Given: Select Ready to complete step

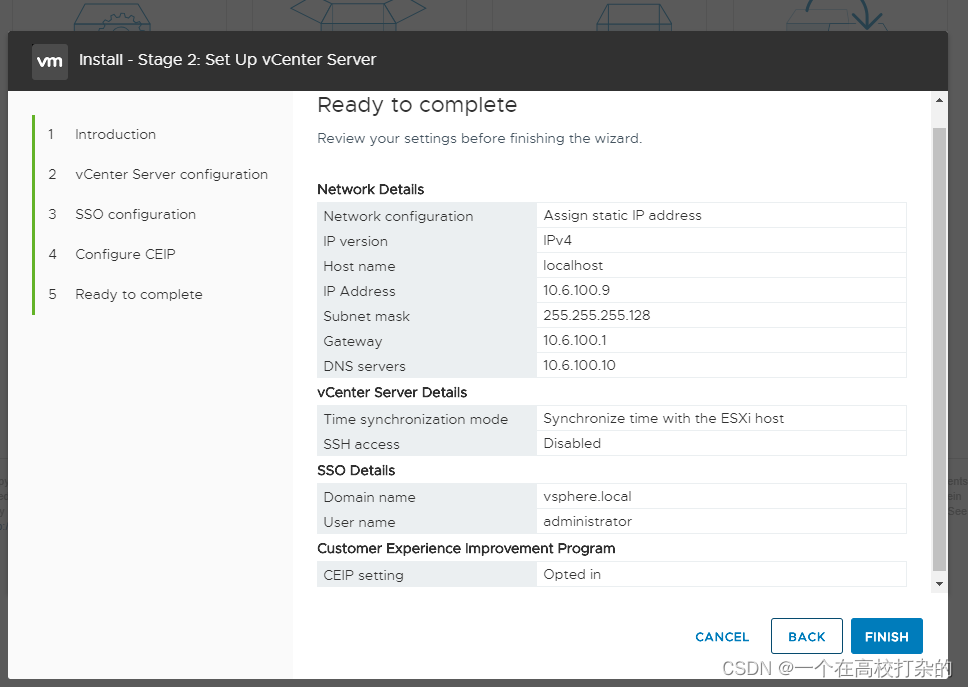Looking at the screenshot, I should point(138,294).
